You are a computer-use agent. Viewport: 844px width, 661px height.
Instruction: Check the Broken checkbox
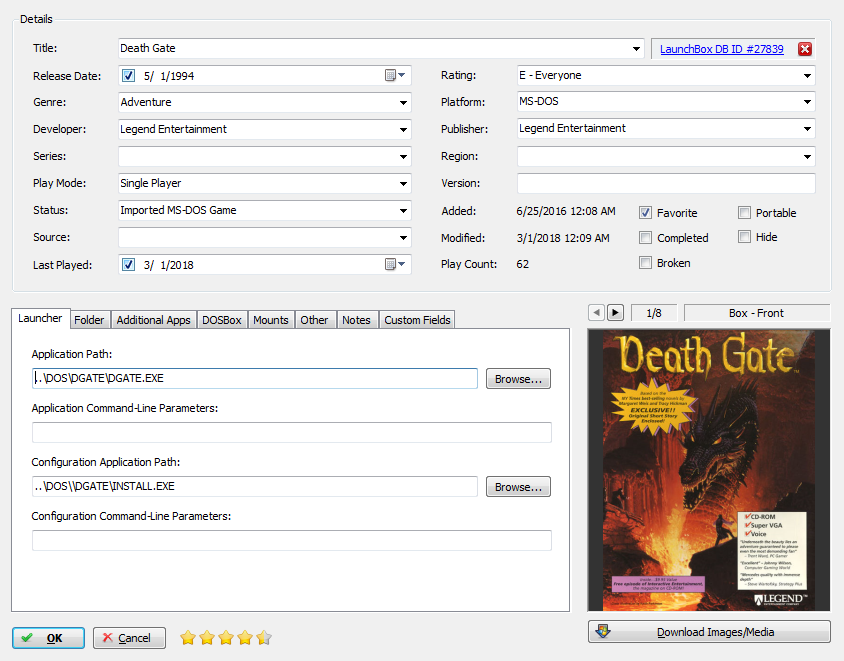[645, 263]
